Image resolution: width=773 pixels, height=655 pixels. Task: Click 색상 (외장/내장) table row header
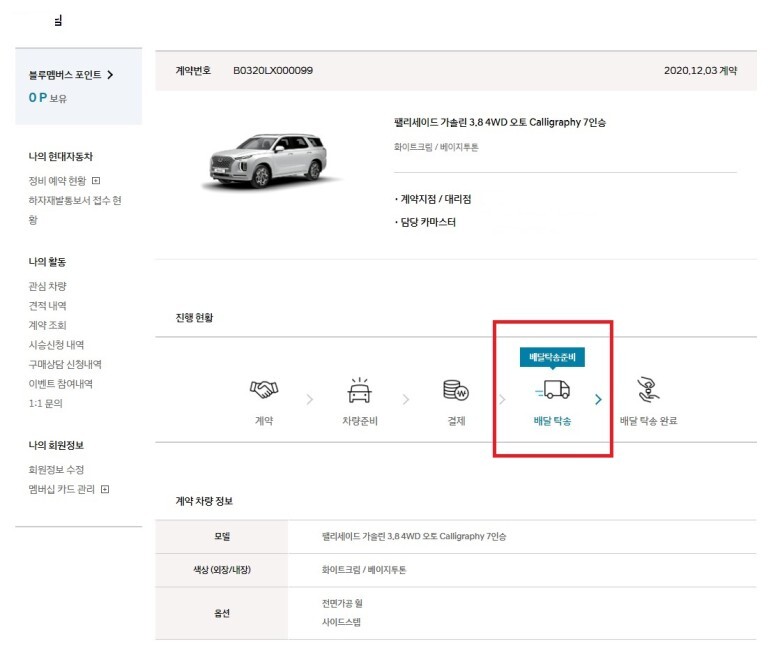(222, 570)
